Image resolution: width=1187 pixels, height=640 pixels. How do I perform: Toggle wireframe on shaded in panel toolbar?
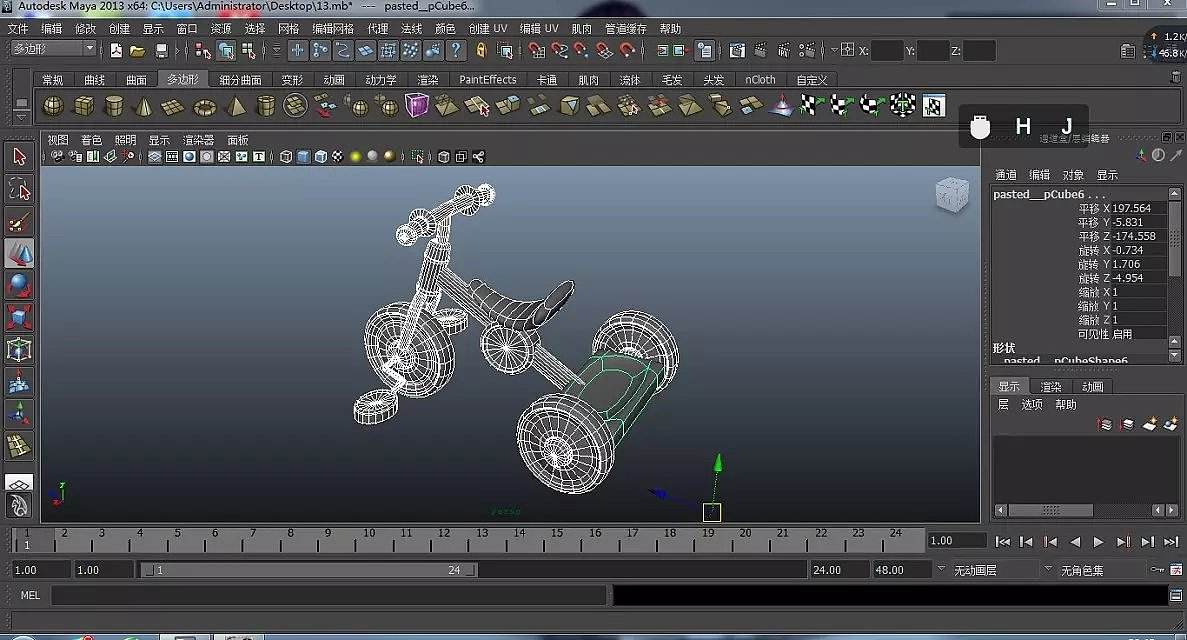(x=320, y=157)
